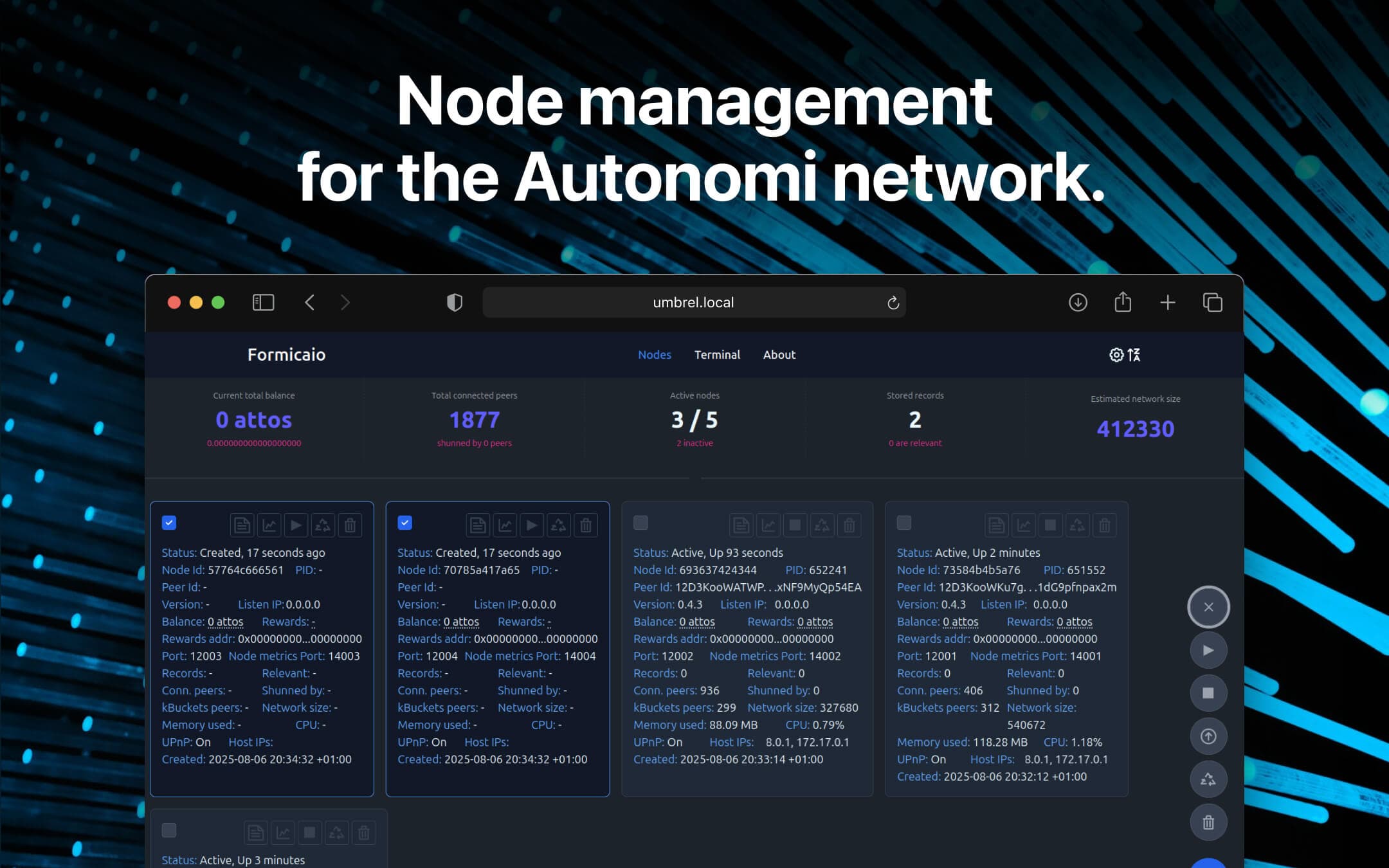Stop node 693637424344 with the square icon

click(795, 525)
